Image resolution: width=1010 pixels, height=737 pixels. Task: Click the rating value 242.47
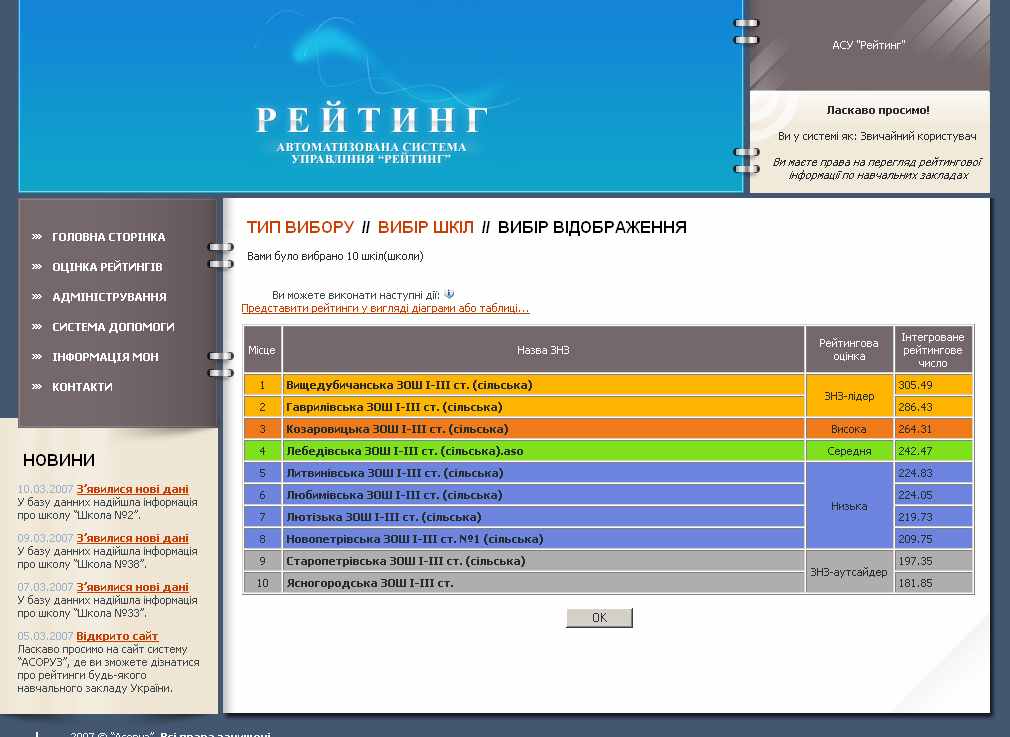click(x=915, y=451)
